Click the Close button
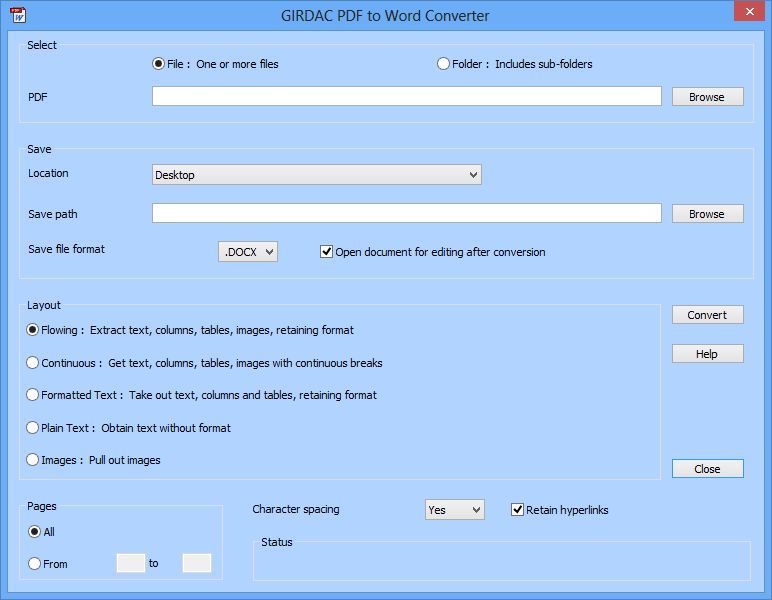The image size is (772, 600). click(708, 469)
